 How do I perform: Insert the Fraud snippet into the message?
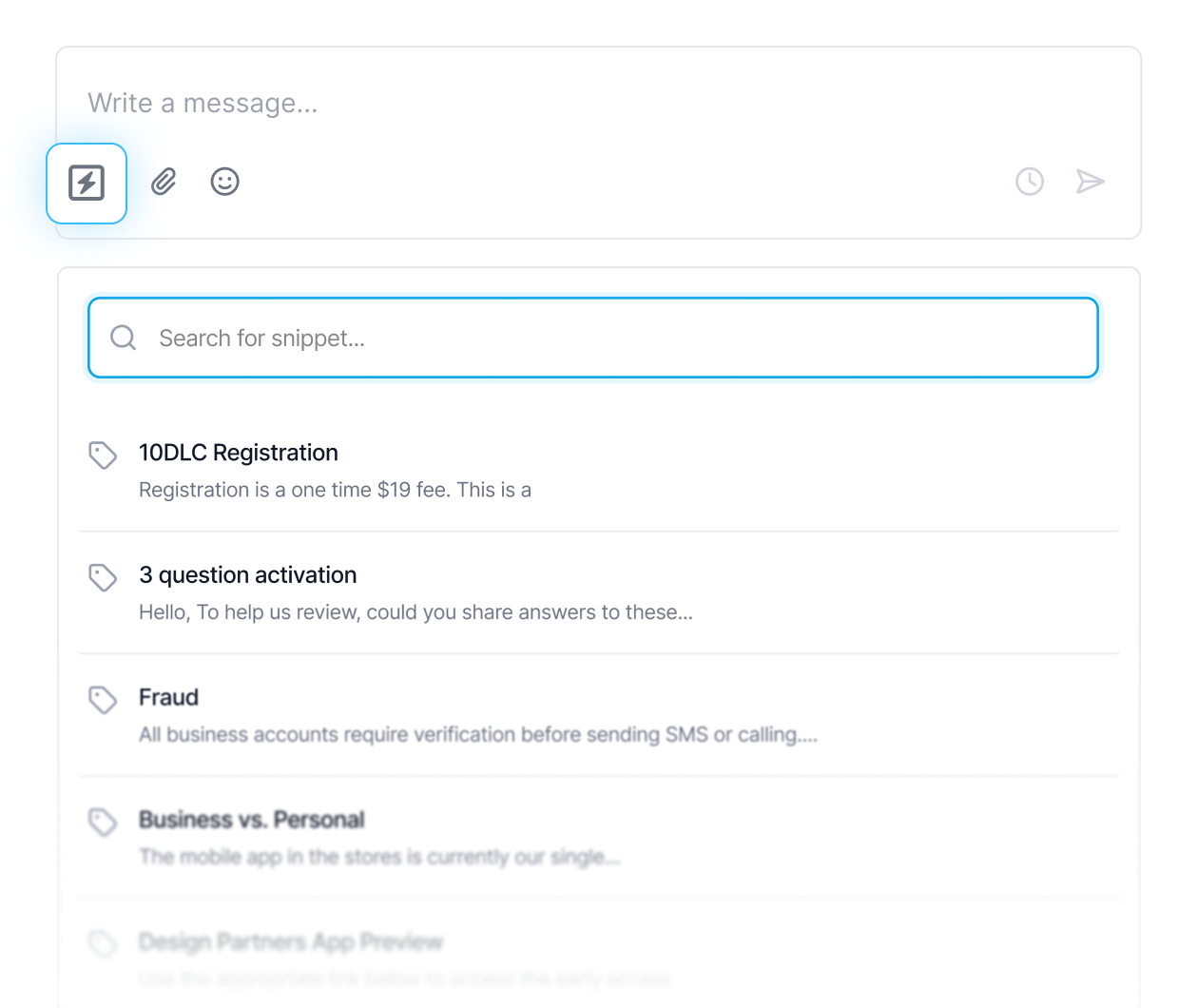click(x=168, y=697)
